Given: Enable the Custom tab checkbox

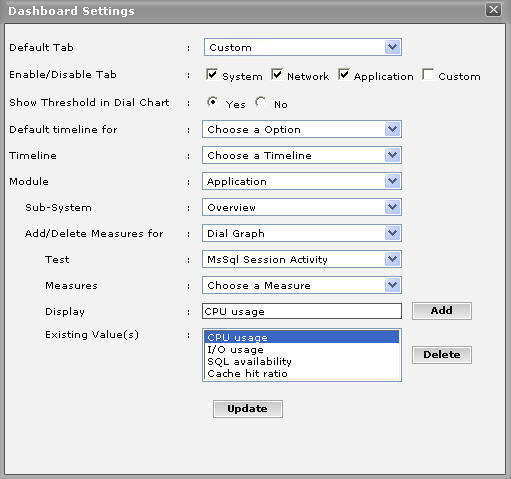Looking at the screenshot, I should pos(428,74).
